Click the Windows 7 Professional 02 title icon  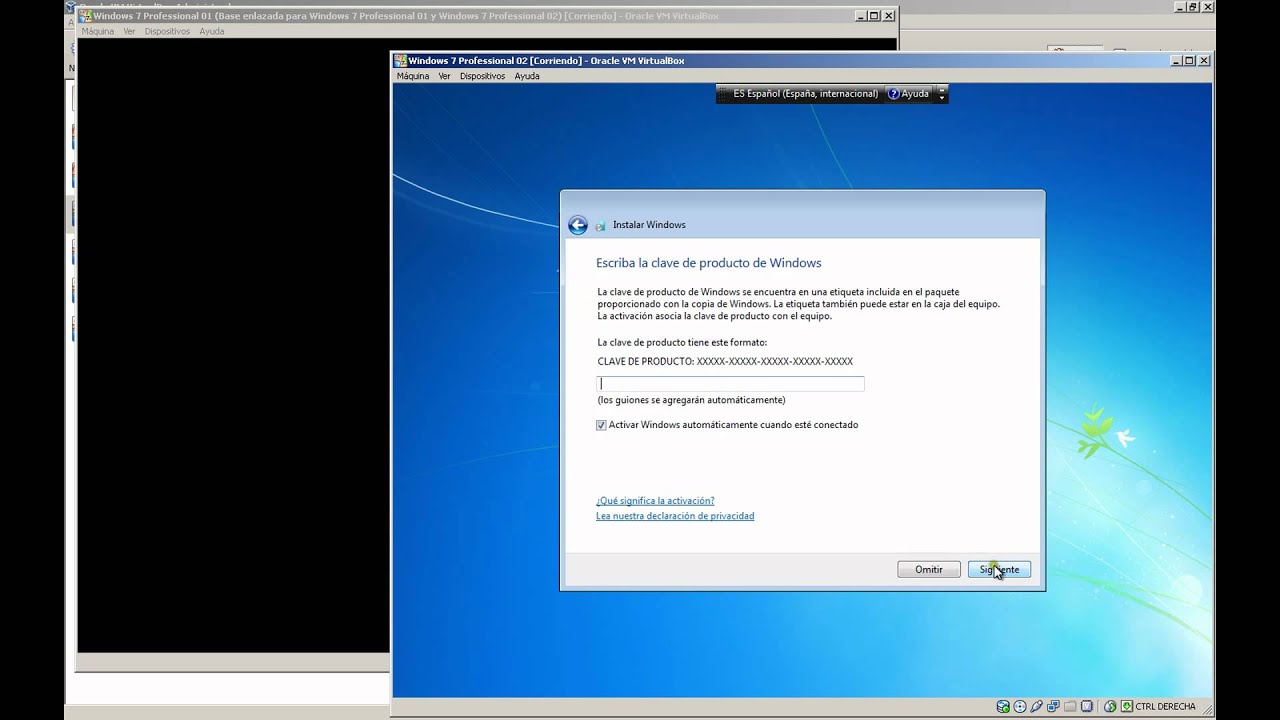pyautogui.click(x=400, y=60)
